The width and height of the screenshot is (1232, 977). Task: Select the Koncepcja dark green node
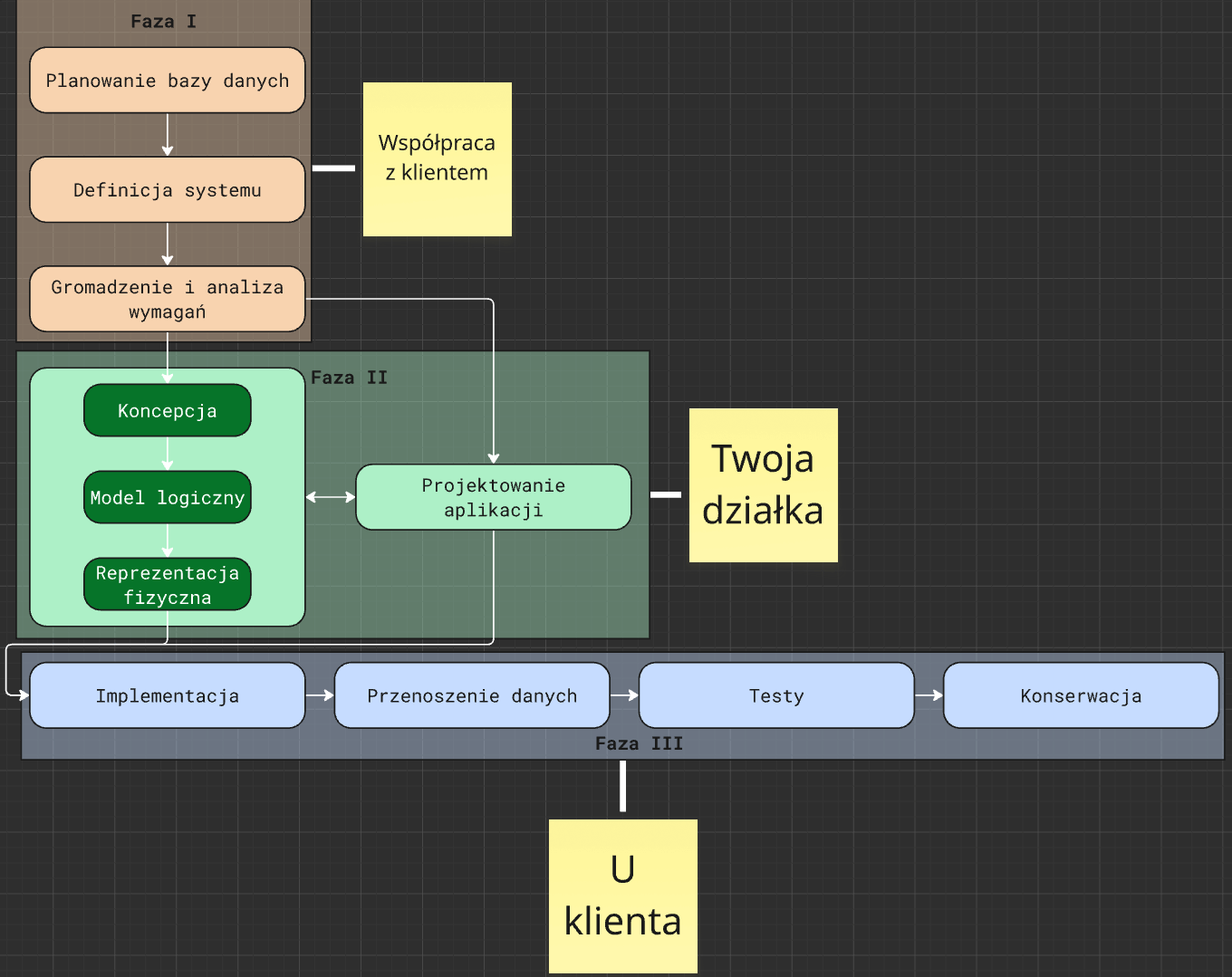(x=168, y=411)
